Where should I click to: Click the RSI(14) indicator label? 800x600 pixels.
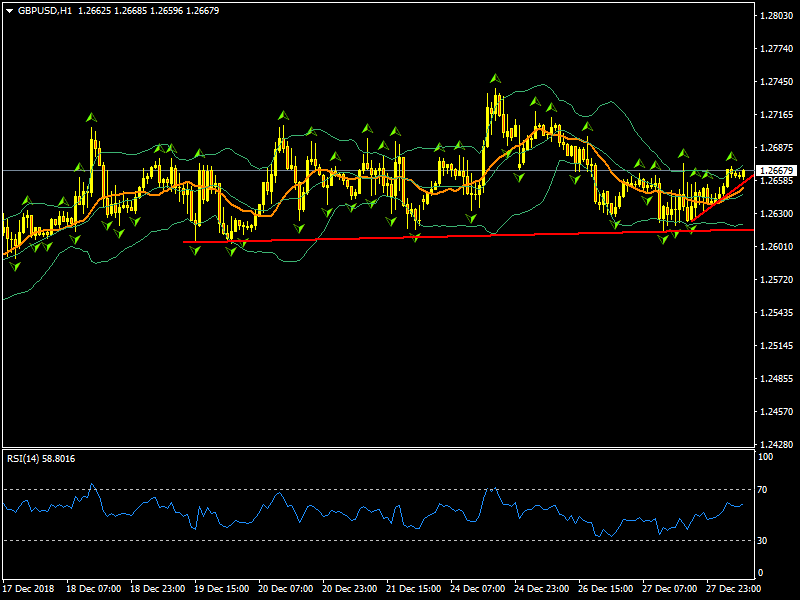tap(27, 459)
